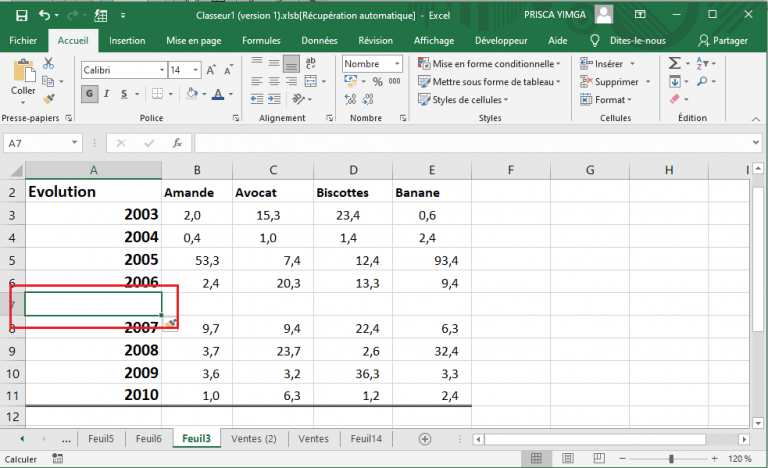Toggle italic formatting (I button)
Viewport: 768px width, 468px height.
tap(107, 94)
